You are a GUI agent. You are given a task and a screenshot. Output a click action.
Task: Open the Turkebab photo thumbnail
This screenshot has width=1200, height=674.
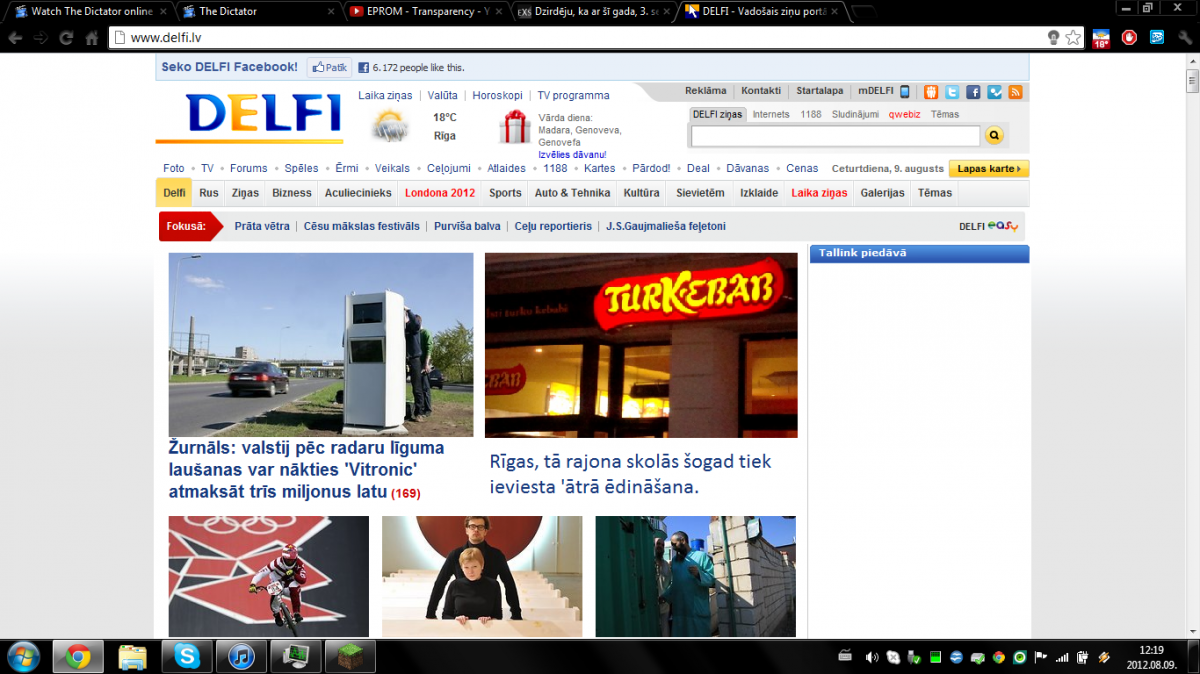[x=641, y=345]
